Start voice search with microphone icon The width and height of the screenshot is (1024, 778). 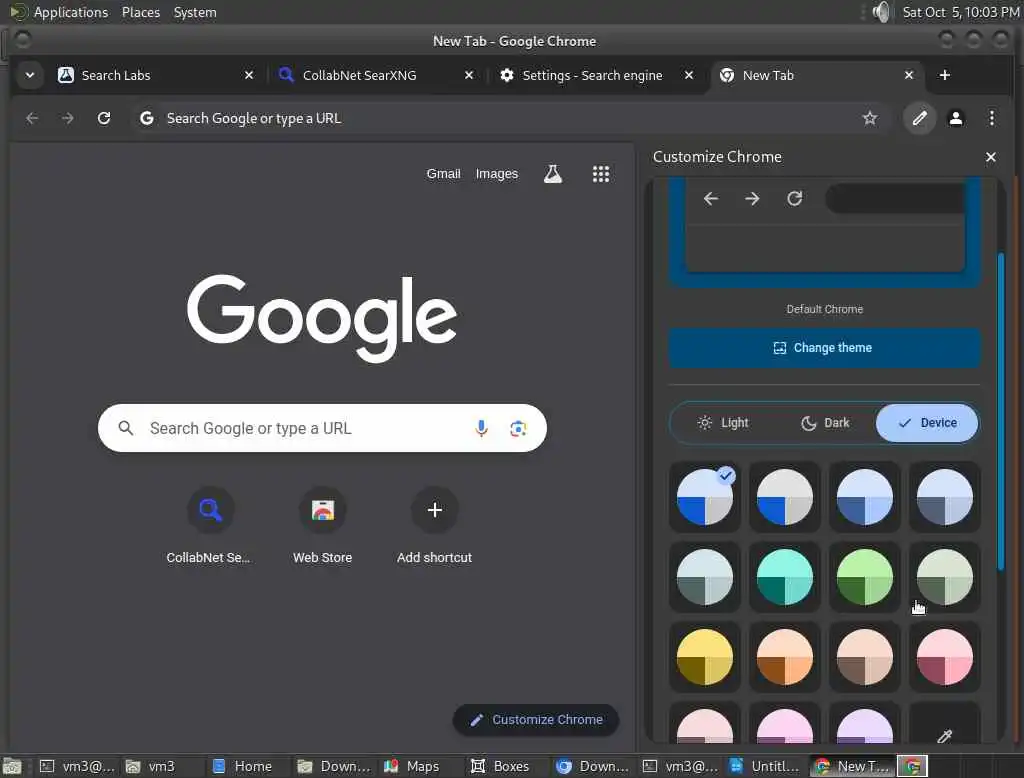(481, 428)
